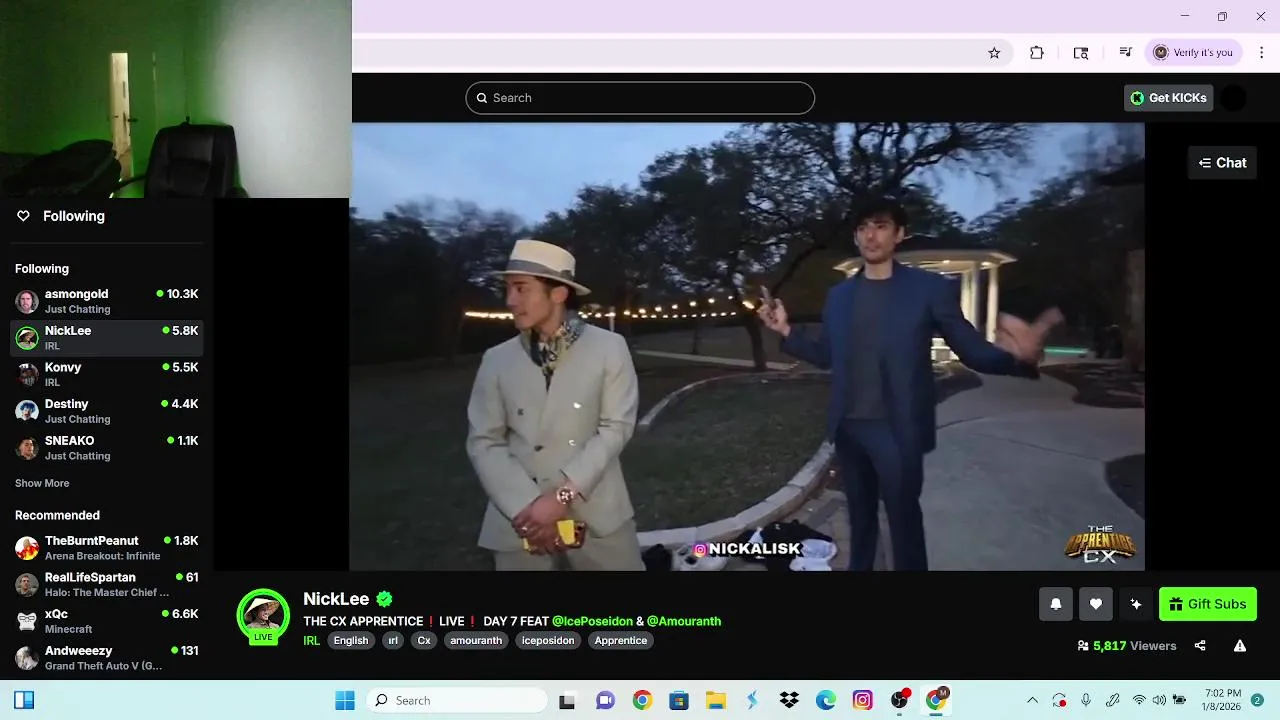Open the @Amouranth mention link
The image size is (1280, 720).
coord(684,621)
